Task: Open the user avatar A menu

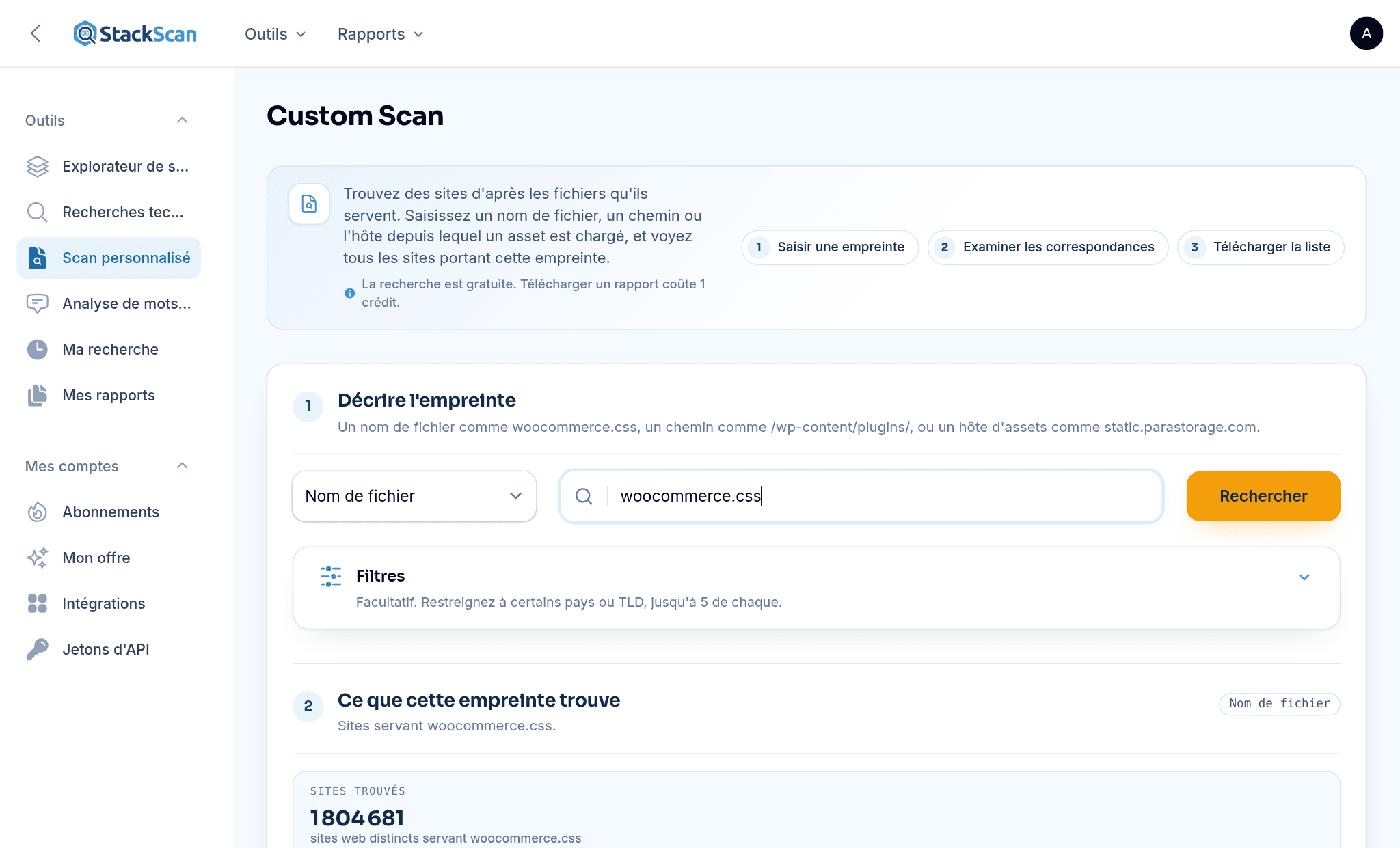Action: (x=1366, y=33)
